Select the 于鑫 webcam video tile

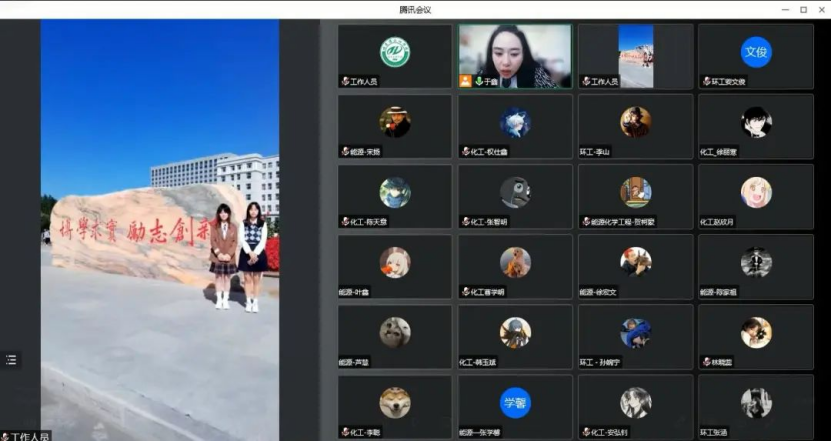515,56
